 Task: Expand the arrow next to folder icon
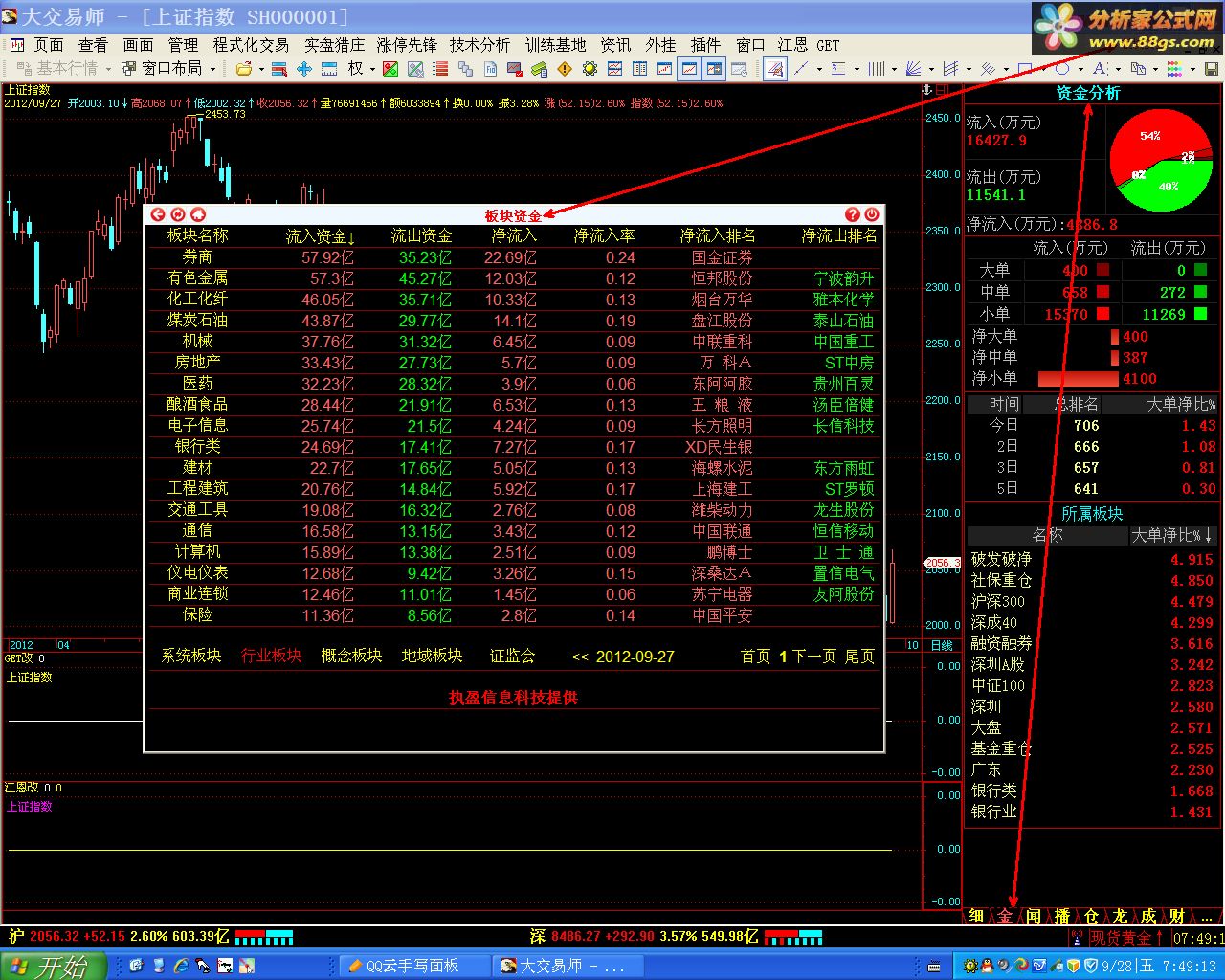(261, 69)
